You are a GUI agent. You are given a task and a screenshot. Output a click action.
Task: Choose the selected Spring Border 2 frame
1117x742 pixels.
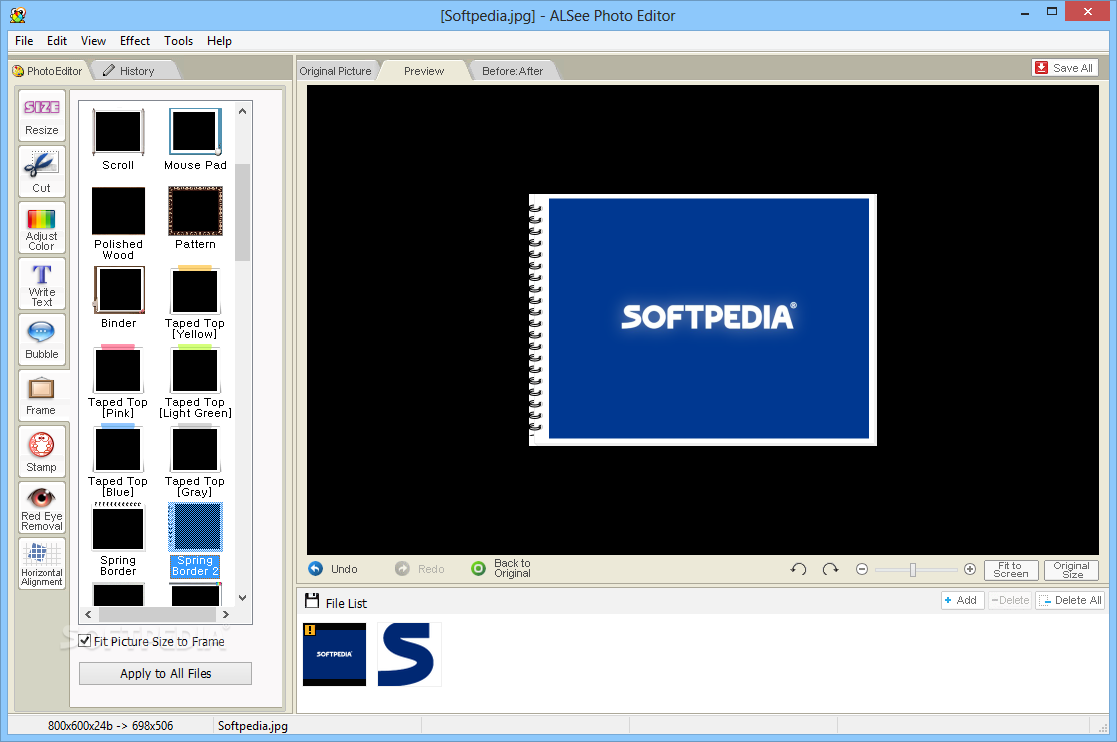pos(195,539)
